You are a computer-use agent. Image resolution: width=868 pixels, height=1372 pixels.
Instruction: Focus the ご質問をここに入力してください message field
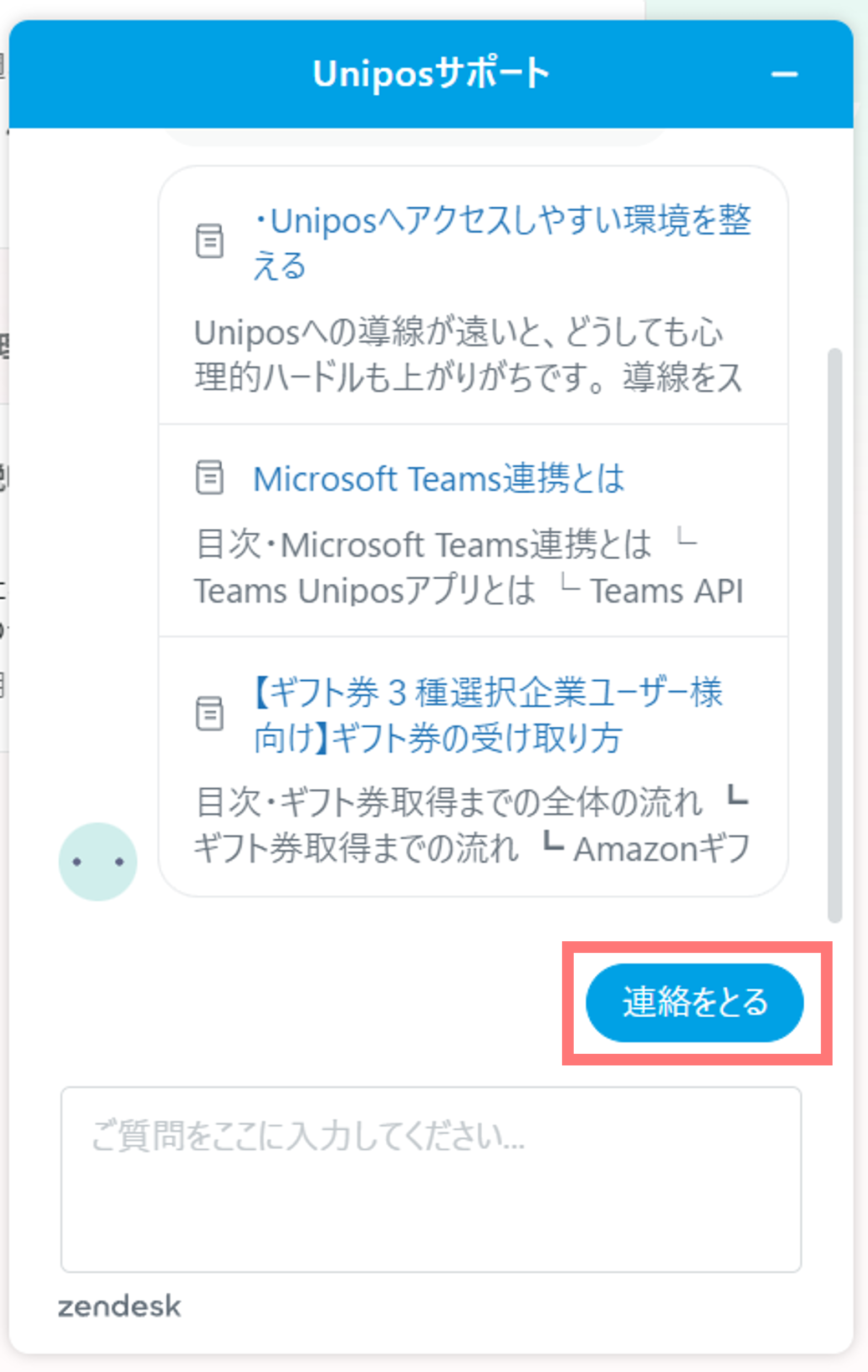click(431, 1180)
